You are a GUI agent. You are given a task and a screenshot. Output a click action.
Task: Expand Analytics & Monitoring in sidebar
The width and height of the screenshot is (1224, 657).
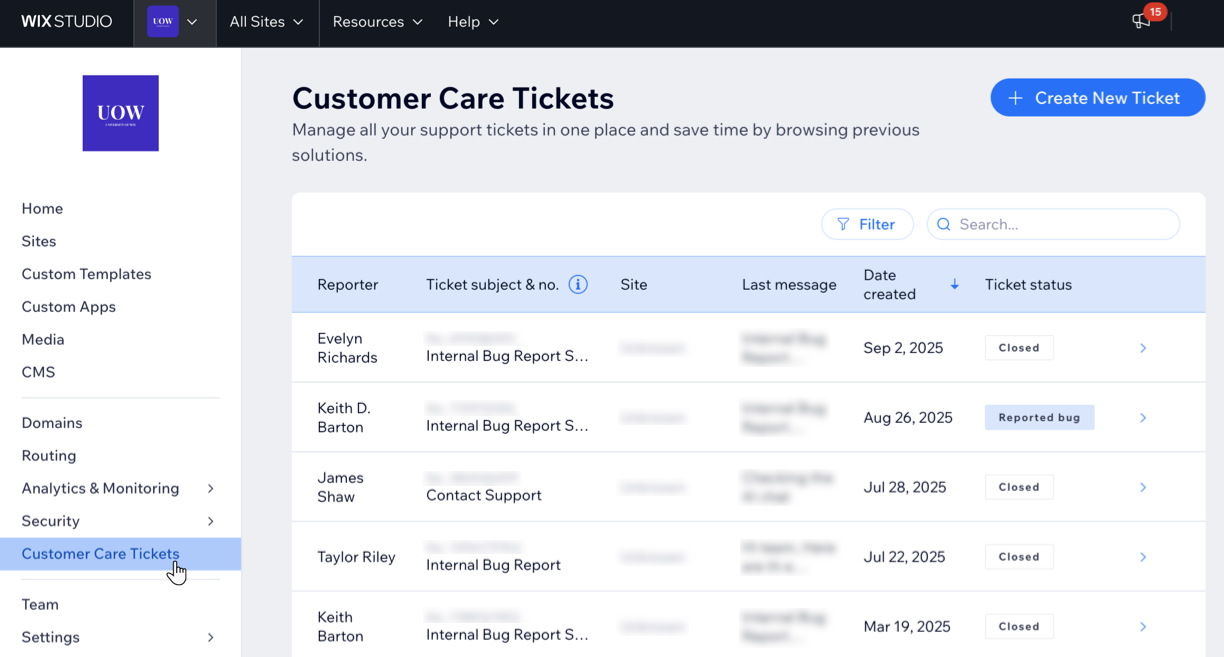(210, 489)
